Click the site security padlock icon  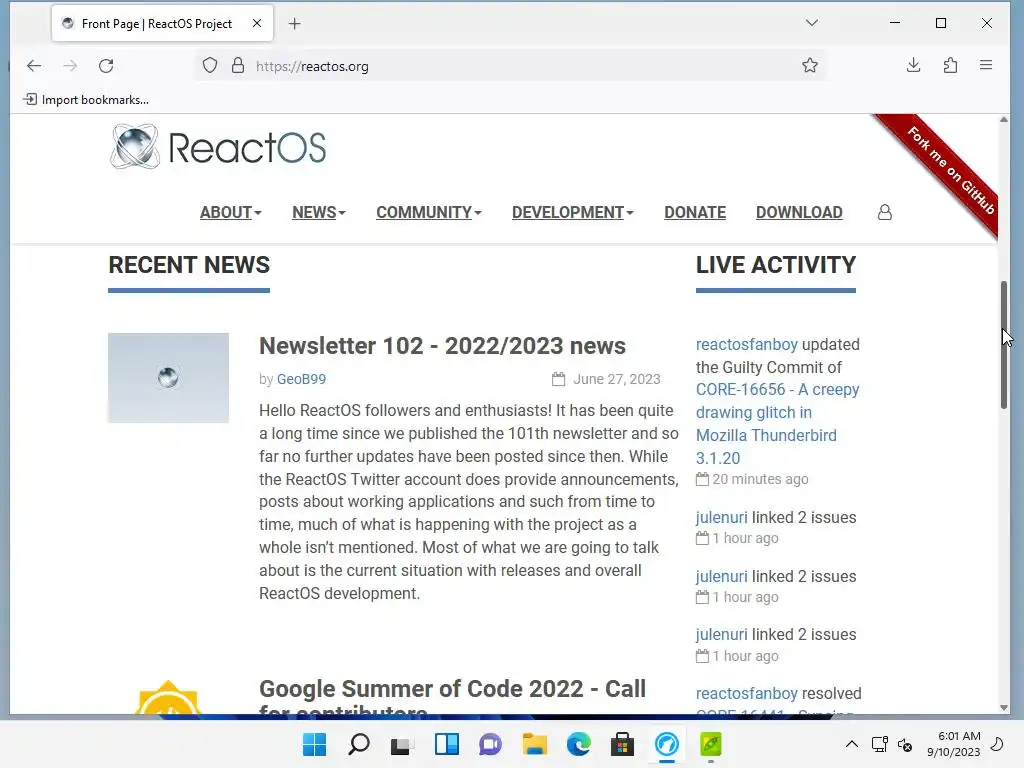pyautogui.click(x=238, y=66)
